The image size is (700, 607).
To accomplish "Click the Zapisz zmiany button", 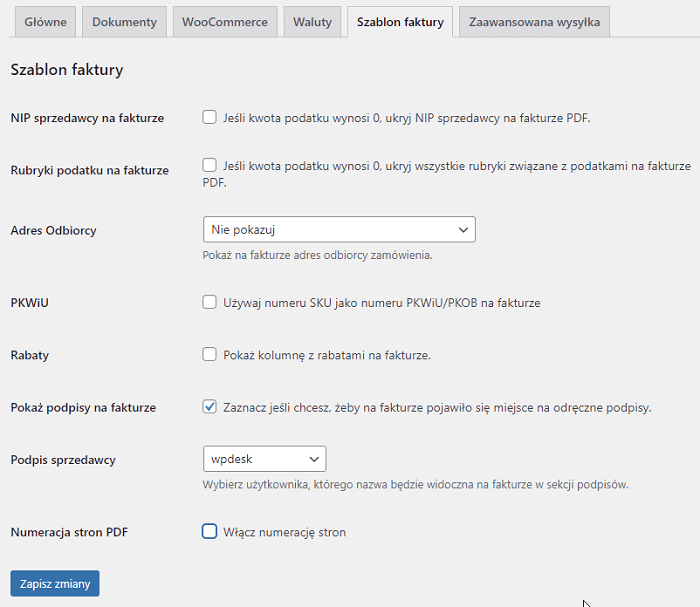I will tap(55, 583).
